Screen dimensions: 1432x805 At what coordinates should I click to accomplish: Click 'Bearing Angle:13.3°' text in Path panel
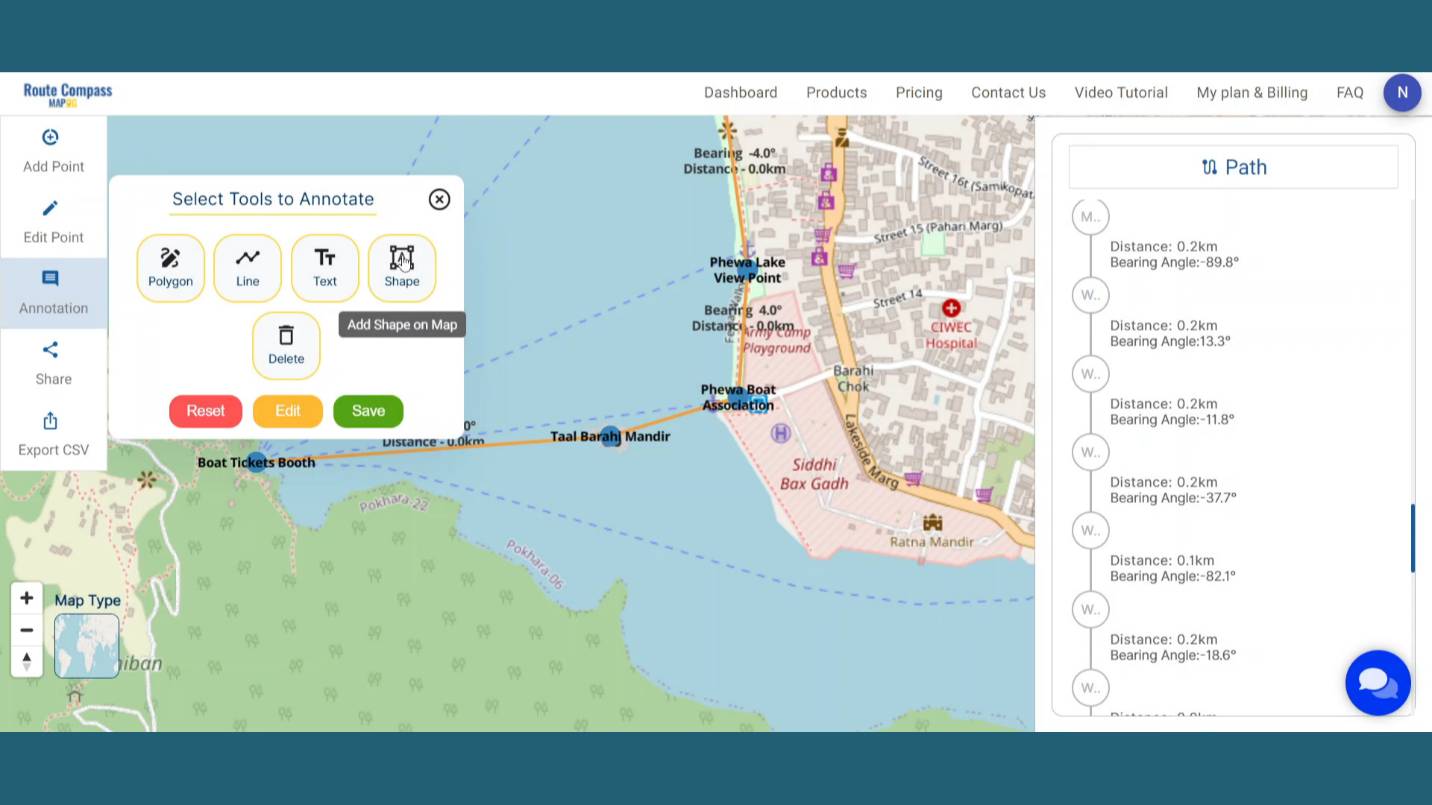(1170, 341)
